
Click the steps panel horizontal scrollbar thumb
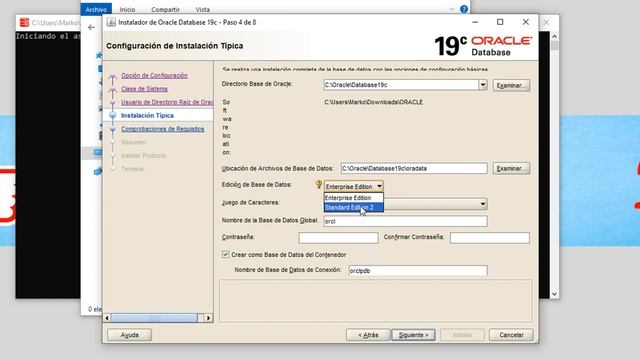coord(154,318)
